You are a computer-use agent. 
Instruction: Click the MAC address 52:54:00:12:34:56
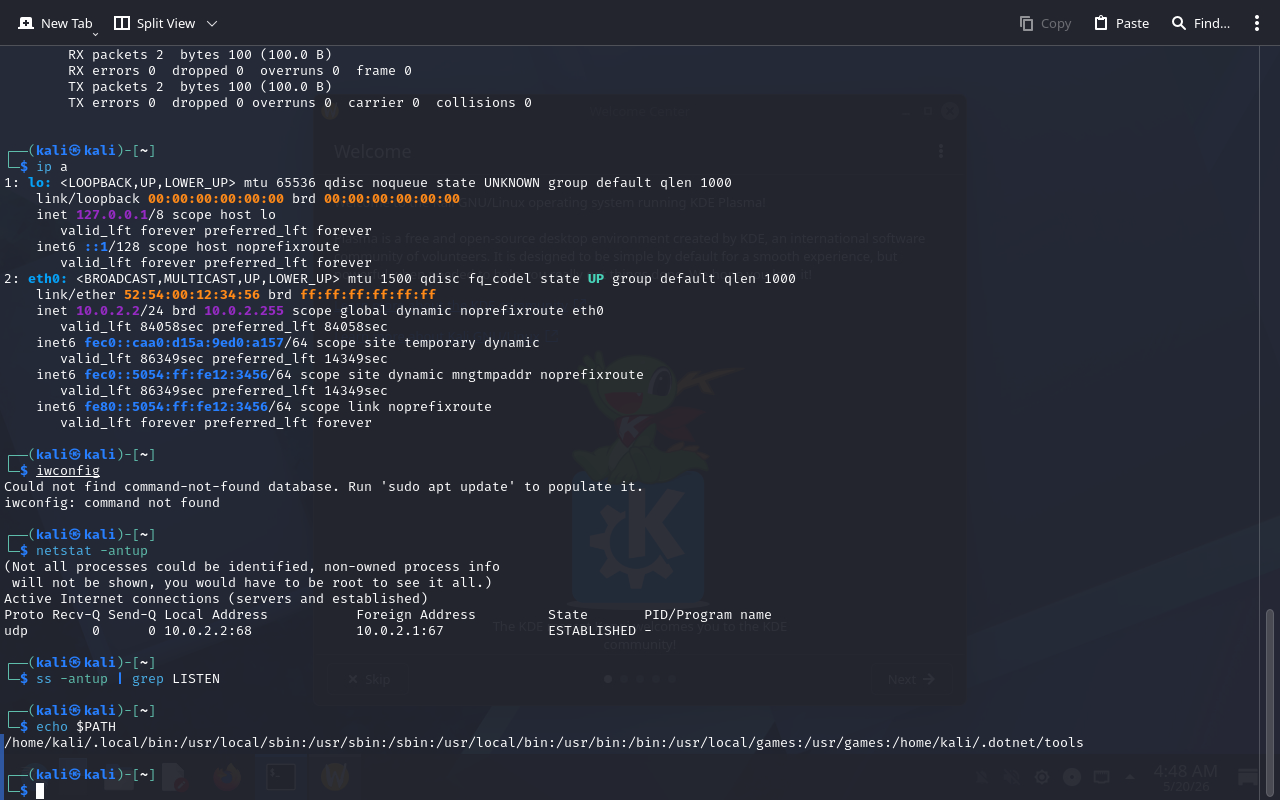tap(192, 294)
